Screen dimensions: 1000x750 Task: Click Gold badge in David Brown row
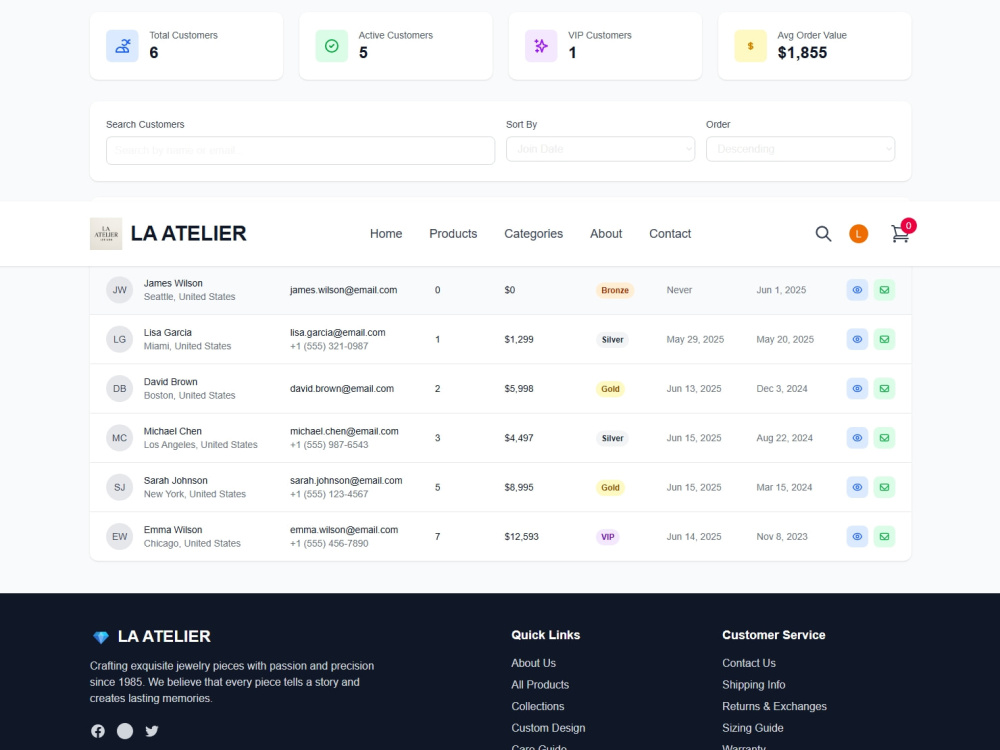pyautogui.click(x=610, y=389)
